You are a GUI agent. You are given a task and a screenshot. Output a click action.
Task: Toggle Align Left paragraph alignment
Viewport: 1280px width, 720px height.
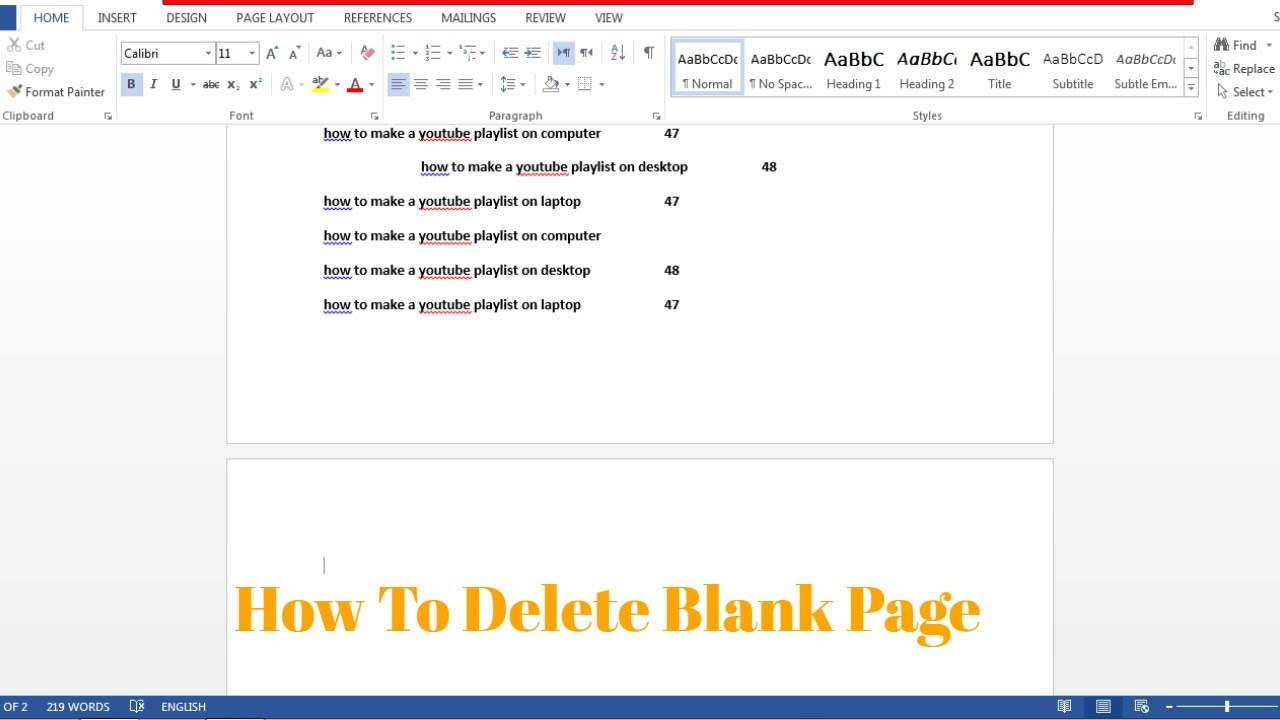pos(399,85)
